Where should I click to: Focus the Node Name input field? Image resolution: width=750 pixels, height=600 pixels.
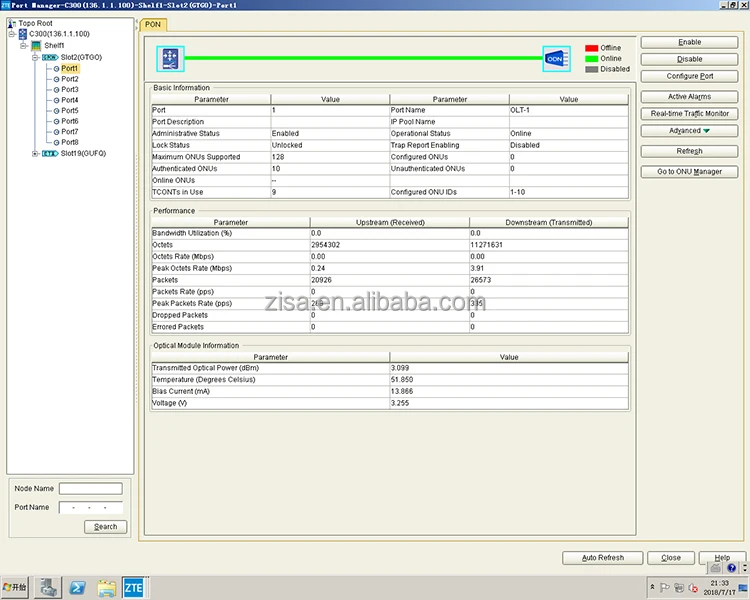click(x=91, y=489)
